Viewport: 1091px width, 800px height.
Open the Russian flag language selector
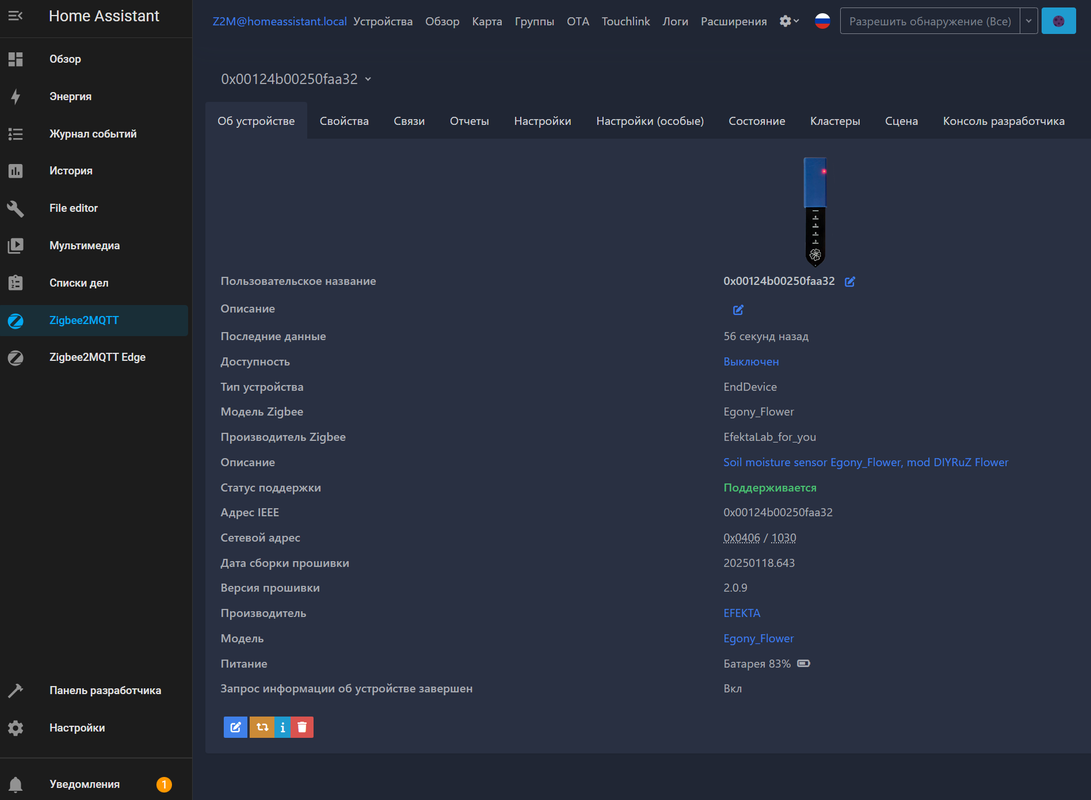point(822,21)
